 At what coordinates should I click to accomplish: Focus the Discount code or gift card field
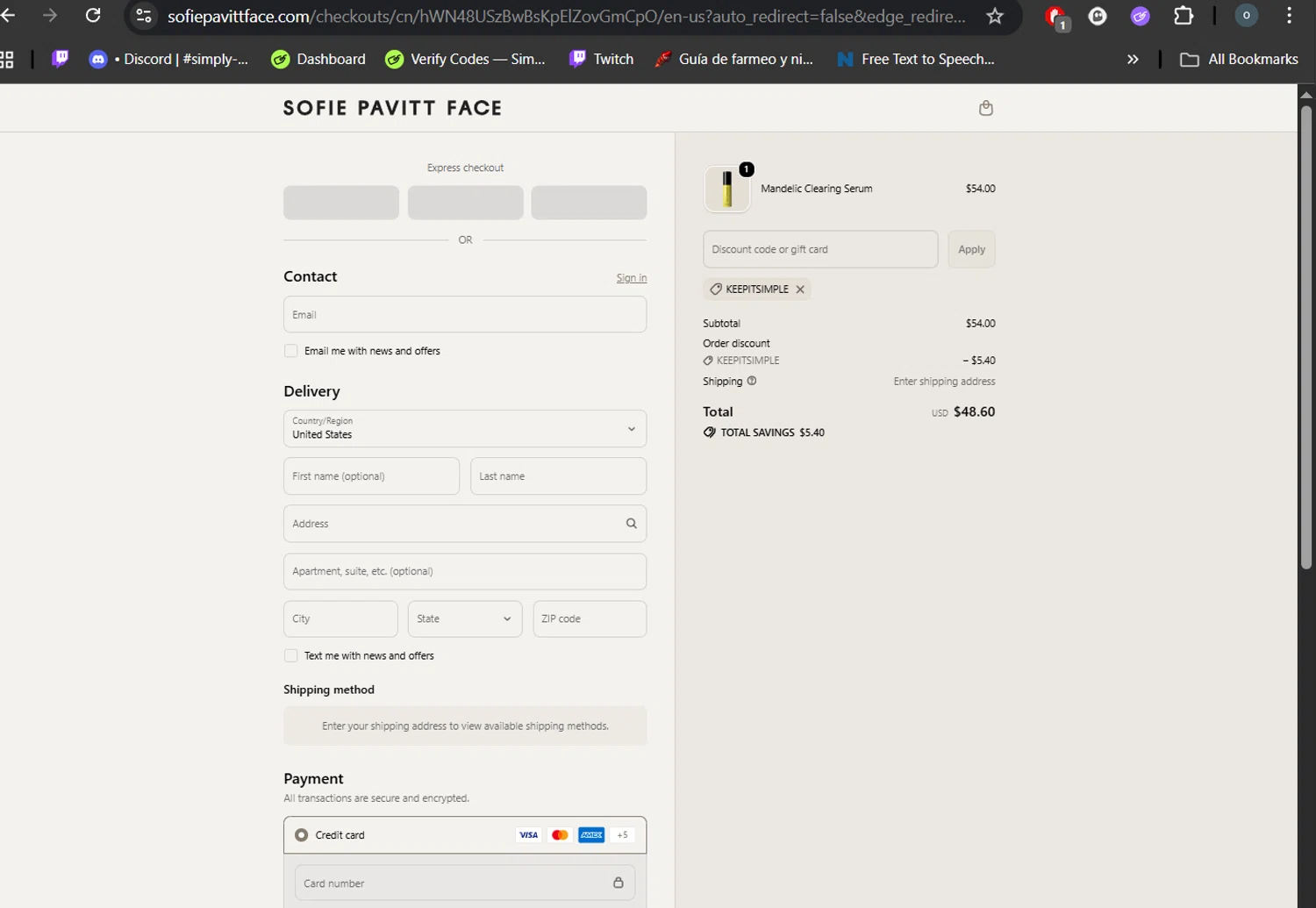[x=820, y=249]
